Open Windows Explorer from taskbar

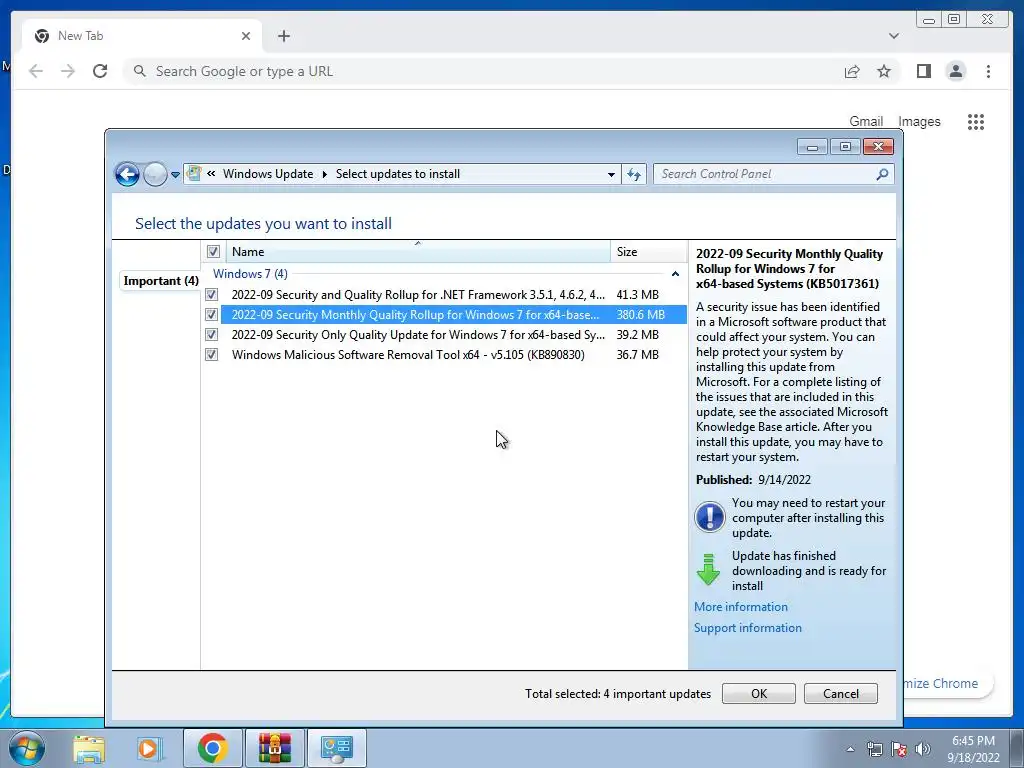click(89, 749)
